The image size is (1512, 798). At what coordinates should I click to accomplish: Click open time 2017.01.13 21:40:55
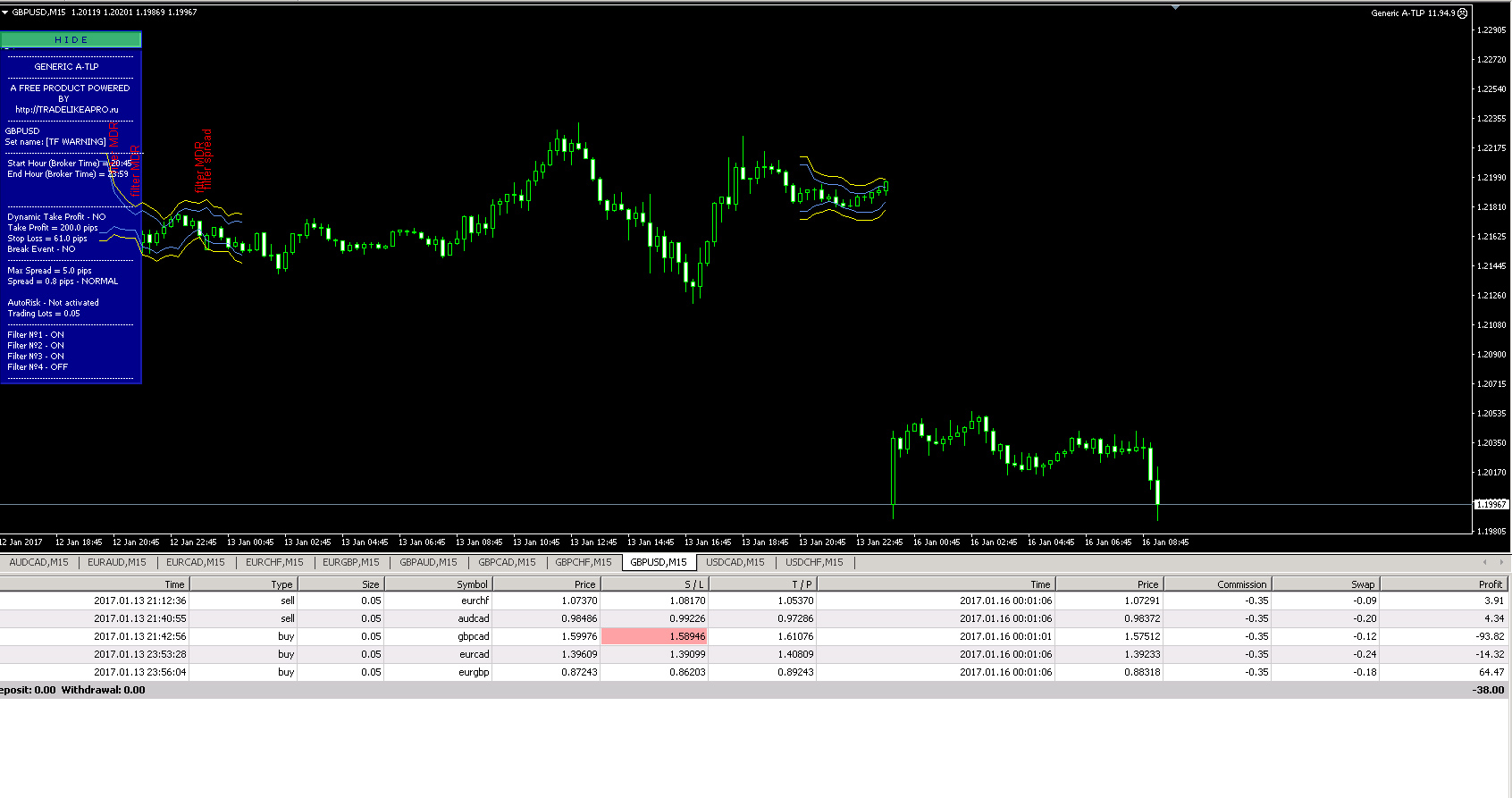[x=139, y=618]
